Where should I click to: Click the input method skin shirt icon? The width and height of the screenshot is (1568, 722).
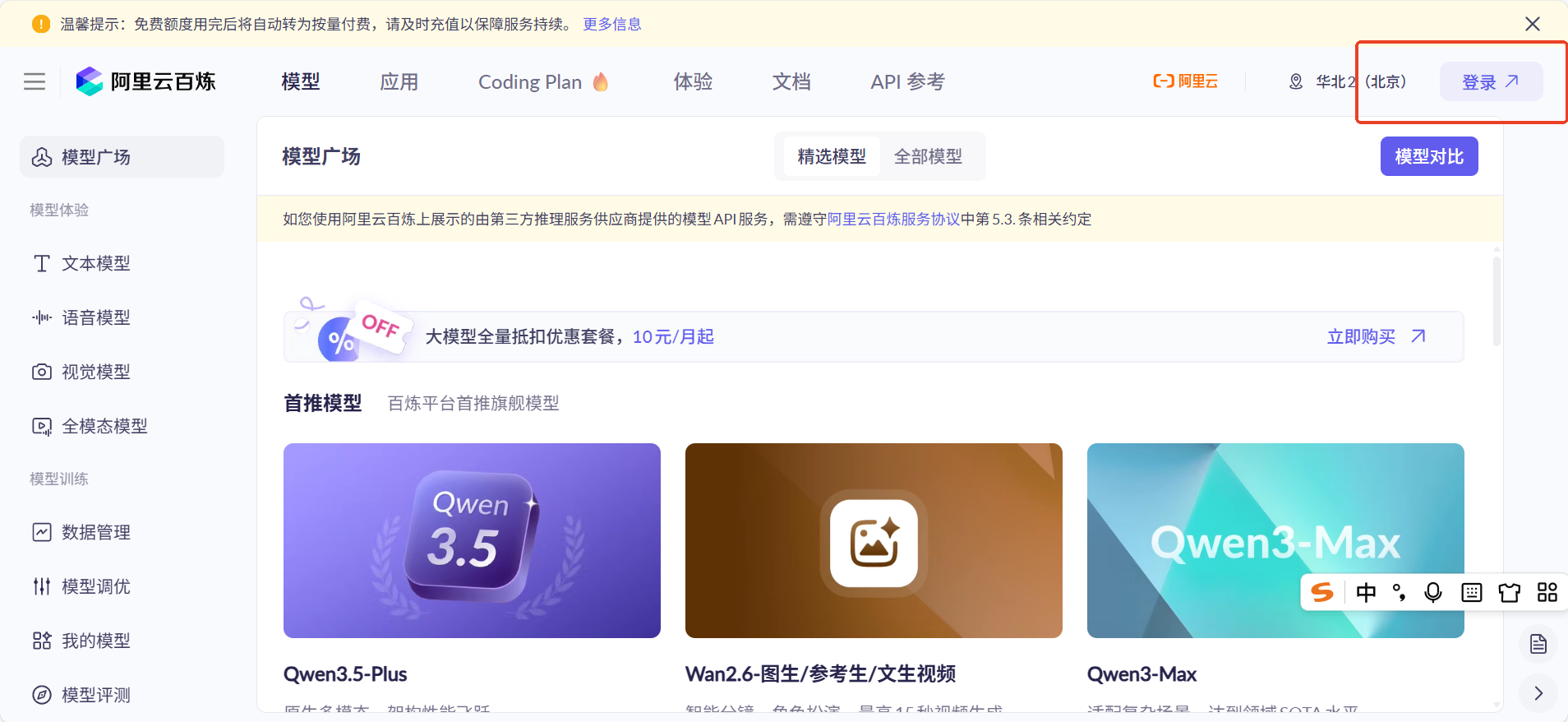coord(1510,592)
